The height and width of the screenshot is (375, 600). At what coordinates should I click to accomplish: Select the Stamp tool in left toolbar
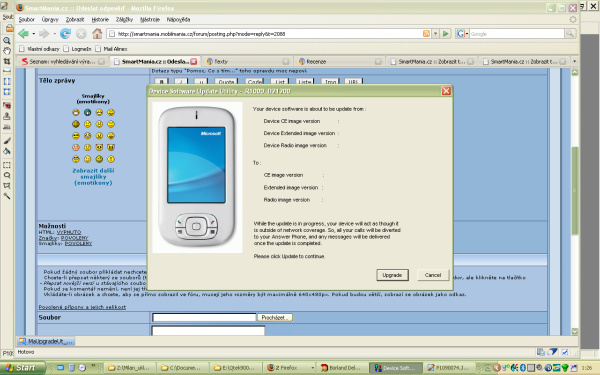7,116
